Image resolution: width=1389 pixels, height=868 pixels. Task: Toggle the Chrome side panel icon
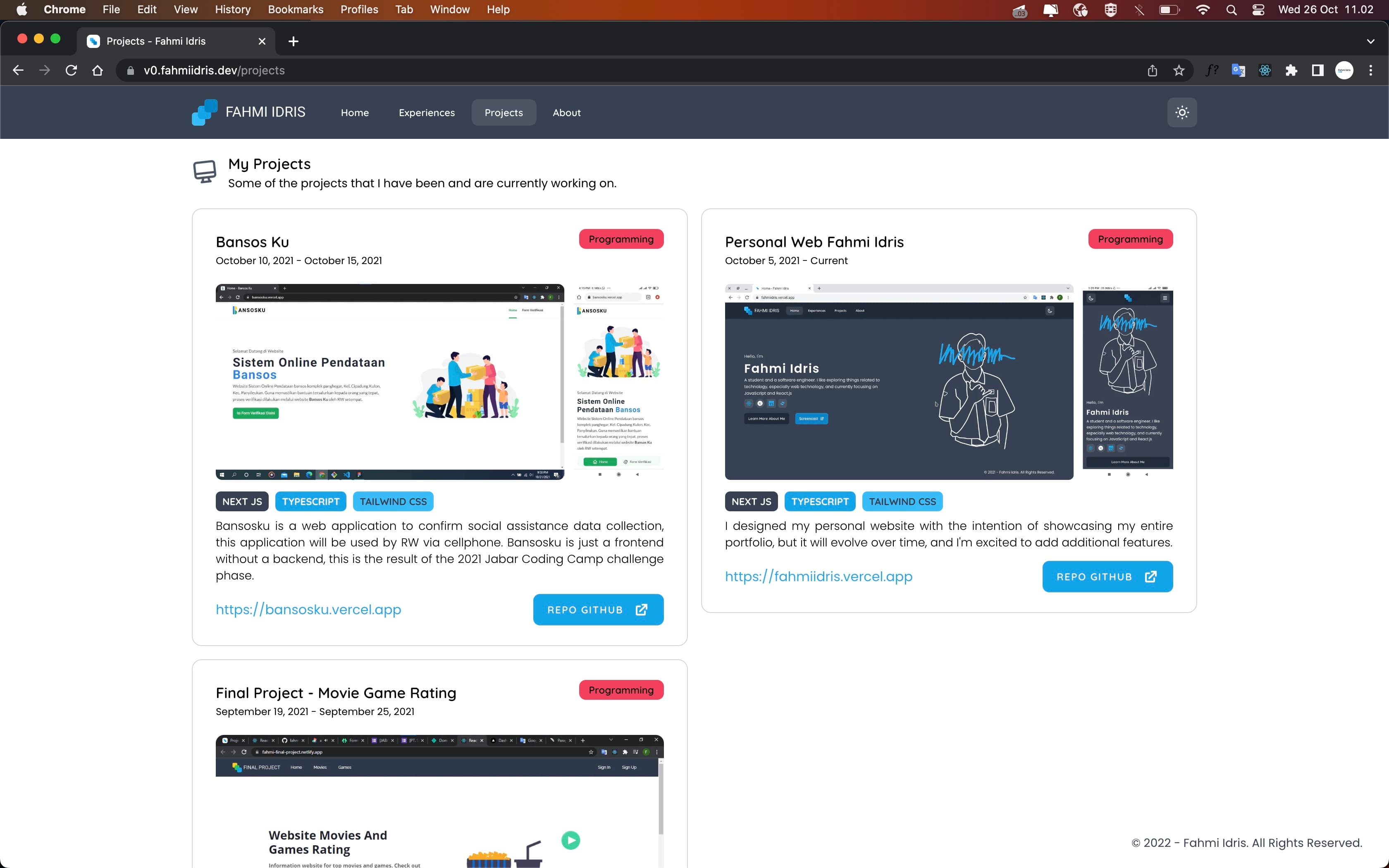click(1317, 71)
